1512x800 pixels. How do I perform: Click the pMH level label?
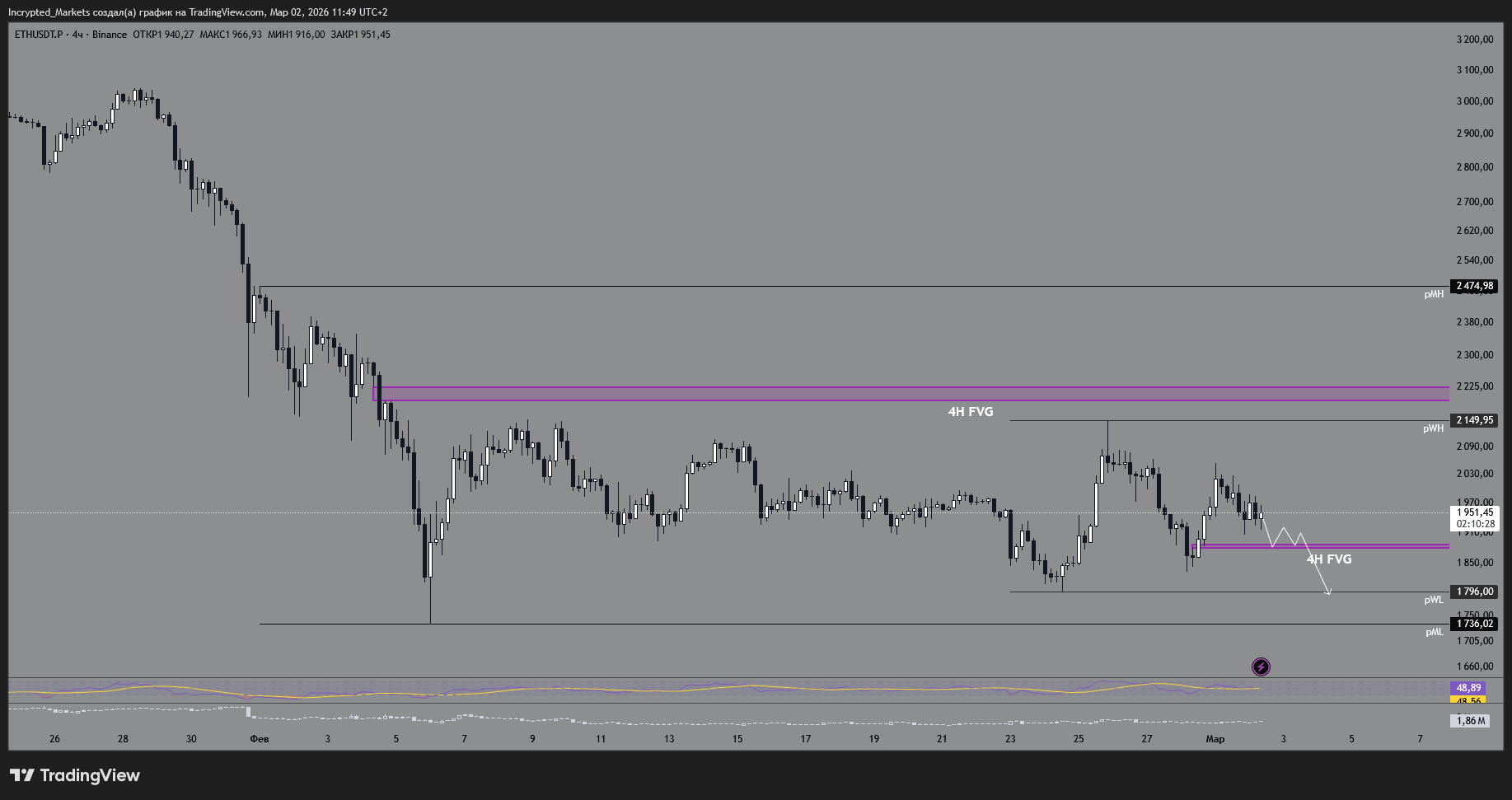[x=1434, y=294]
